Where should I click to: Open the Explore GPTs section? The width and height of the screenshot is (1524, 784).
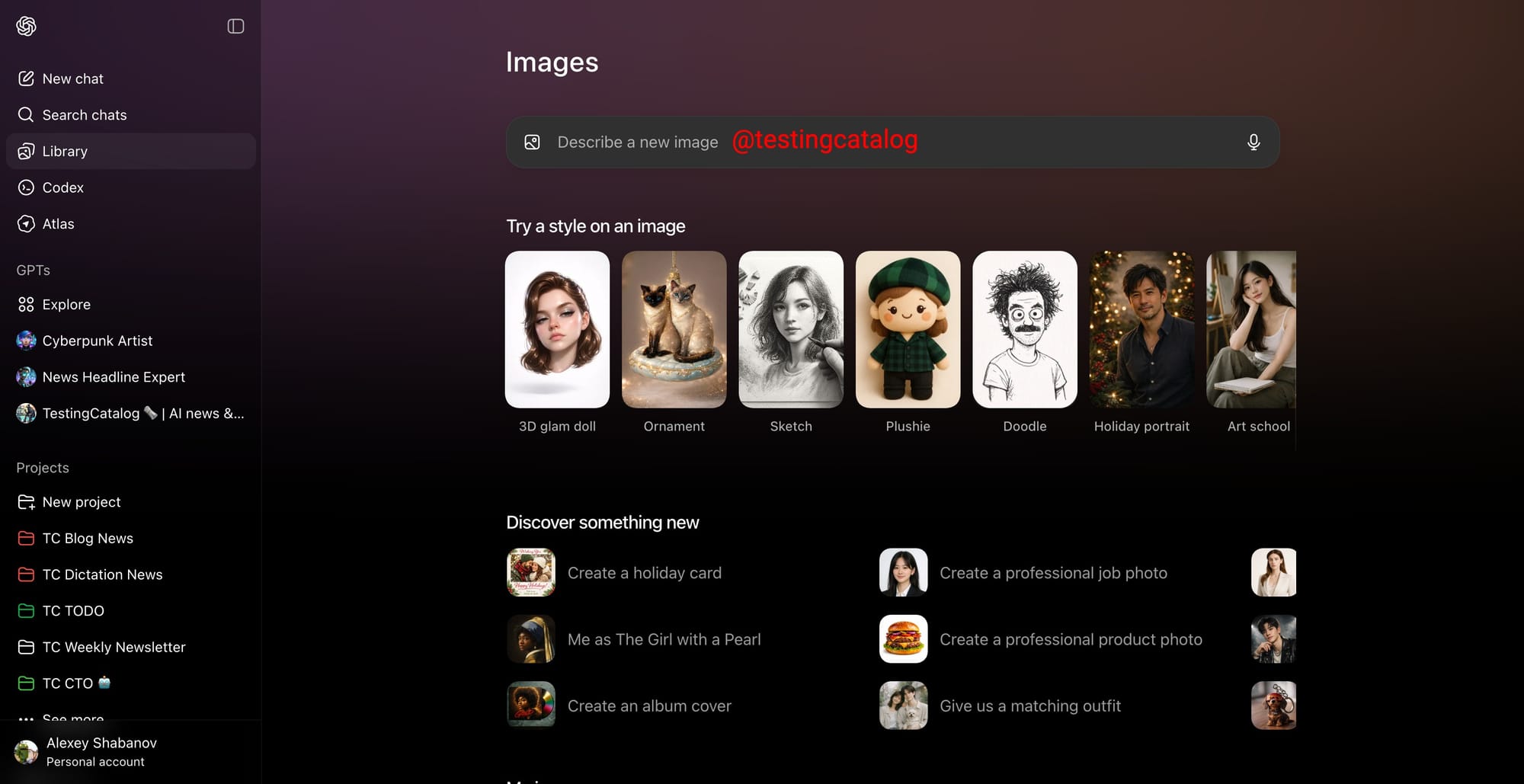coord(66,304)
